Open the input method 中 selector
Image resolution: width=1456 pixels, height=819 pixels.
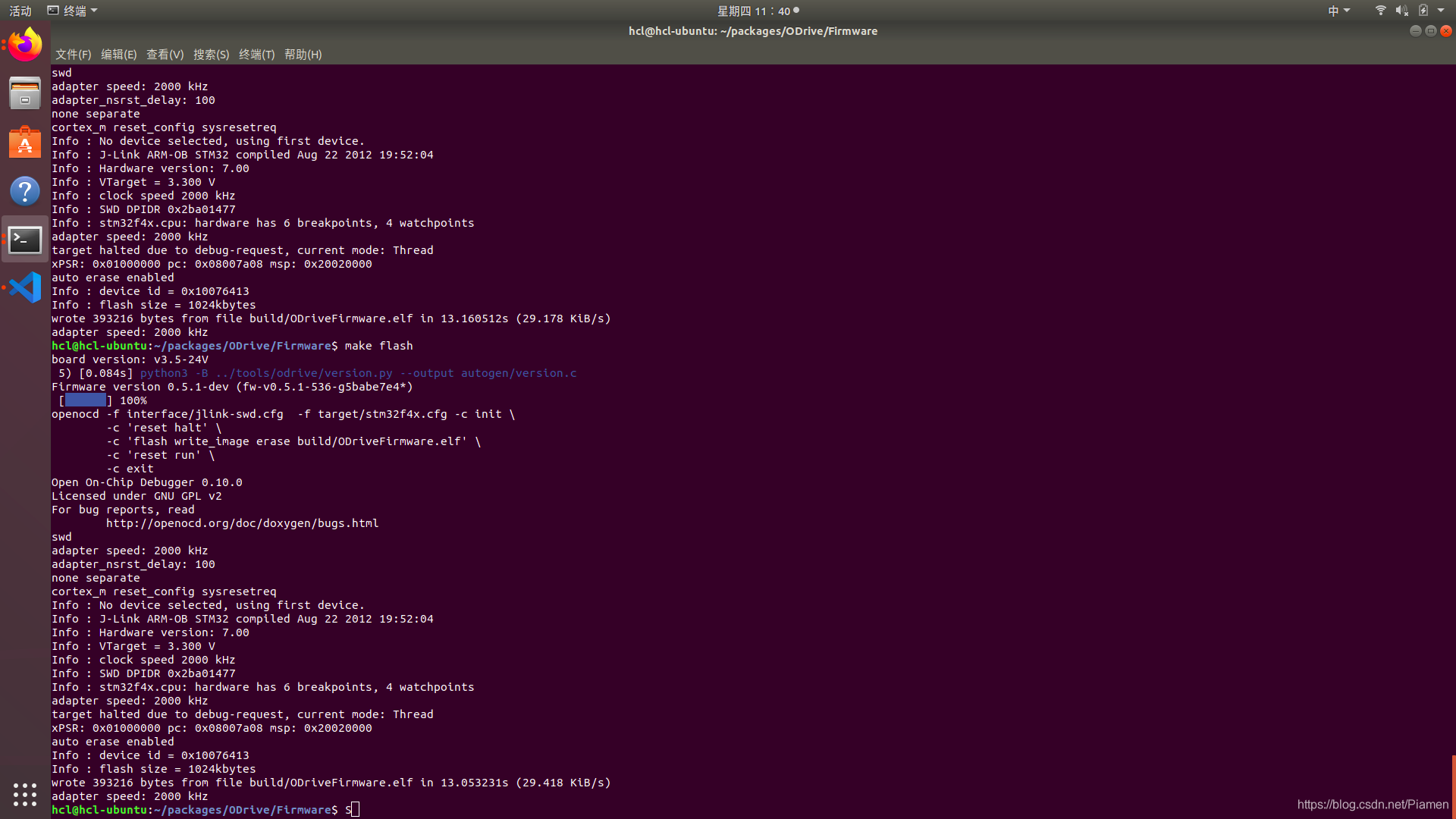click(1338, 11)
